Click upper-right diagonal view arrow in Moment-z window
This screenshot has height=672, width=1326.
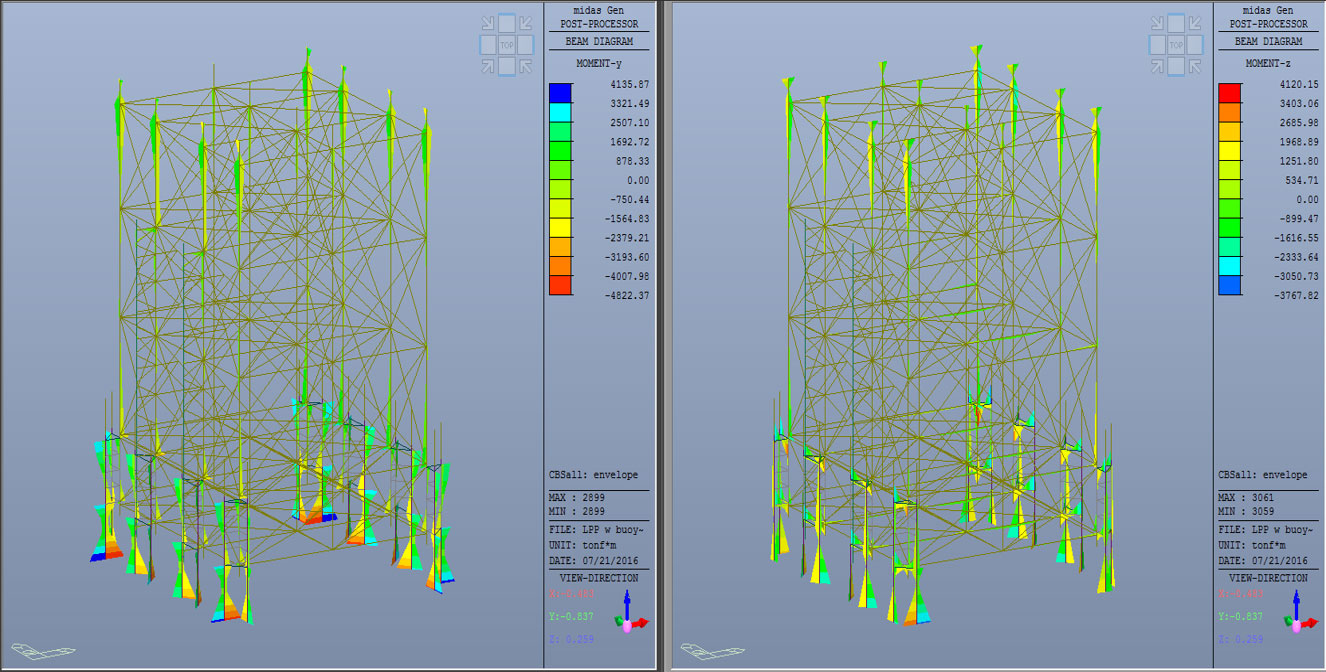tap(1195, 24)
